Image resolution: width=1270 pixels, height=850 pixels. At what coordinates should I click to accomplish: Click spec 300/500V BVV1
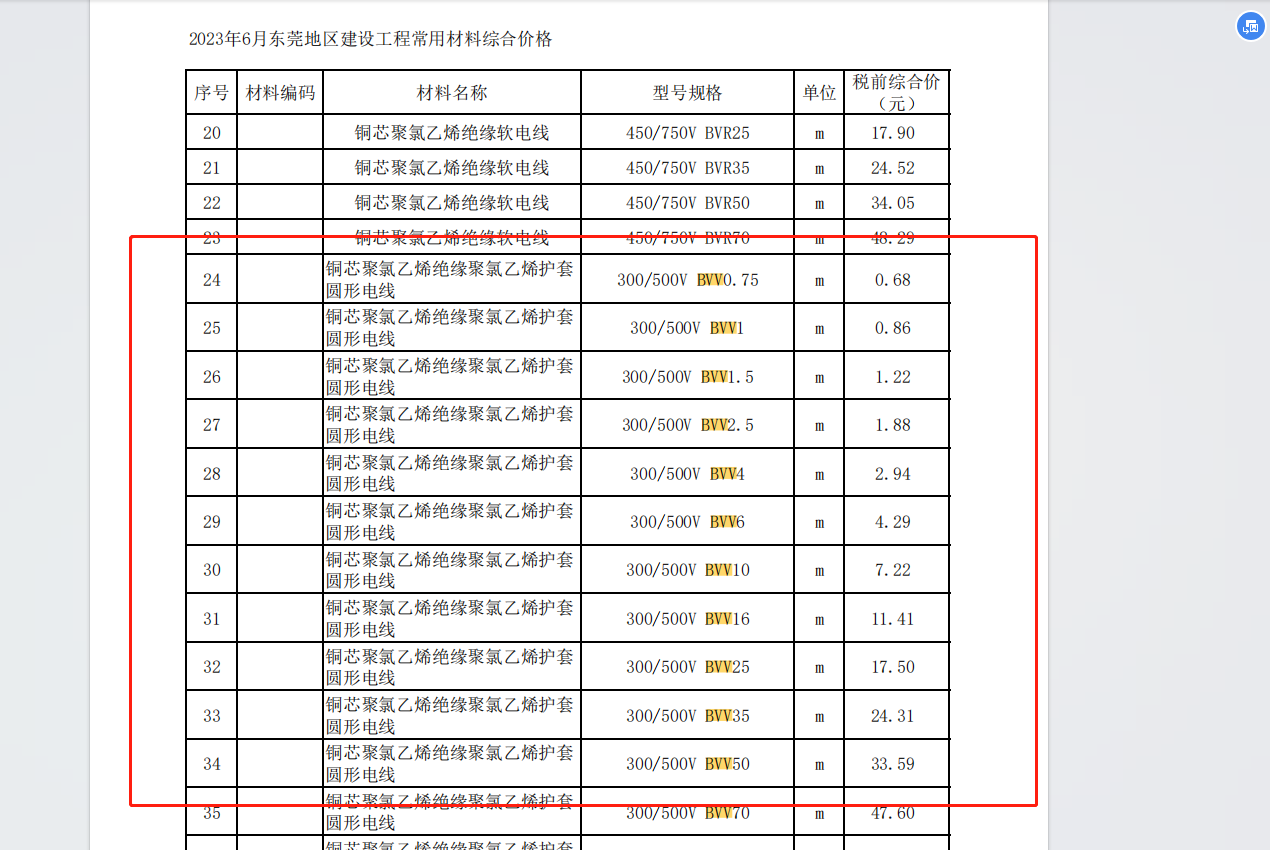coord(687,328)
